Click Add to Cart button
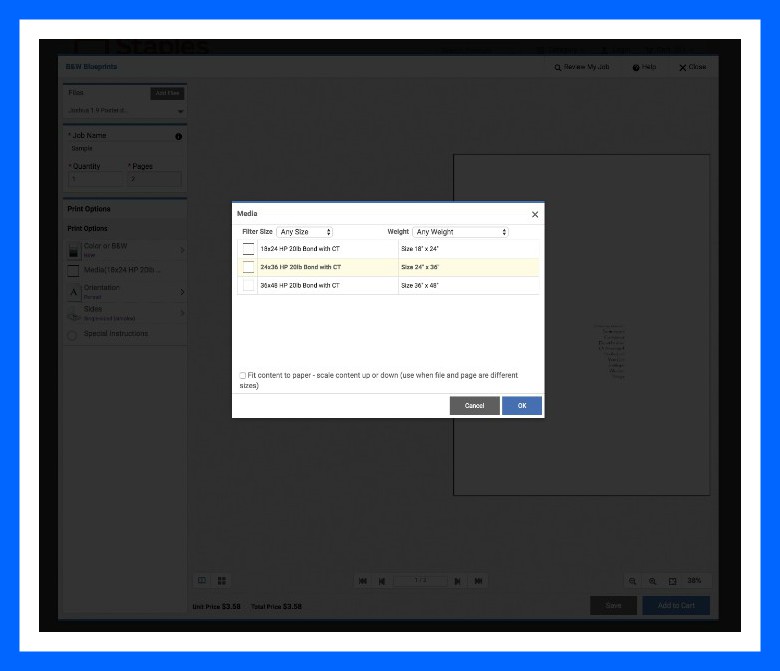The height and width of the screenshot is (671, 780). pyautogui.click(x=676, y=605)
